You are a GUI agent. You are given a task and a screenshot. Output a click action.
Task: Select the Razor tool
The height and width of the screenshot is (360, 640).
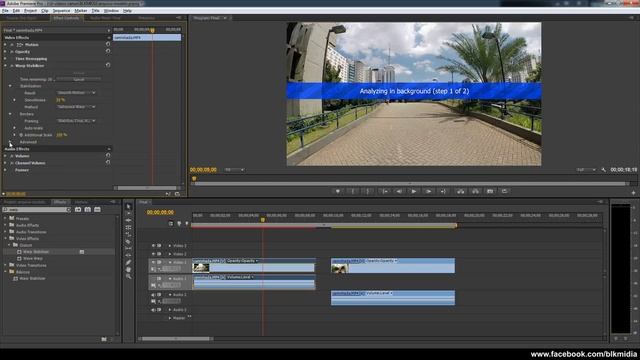point(128,241)
